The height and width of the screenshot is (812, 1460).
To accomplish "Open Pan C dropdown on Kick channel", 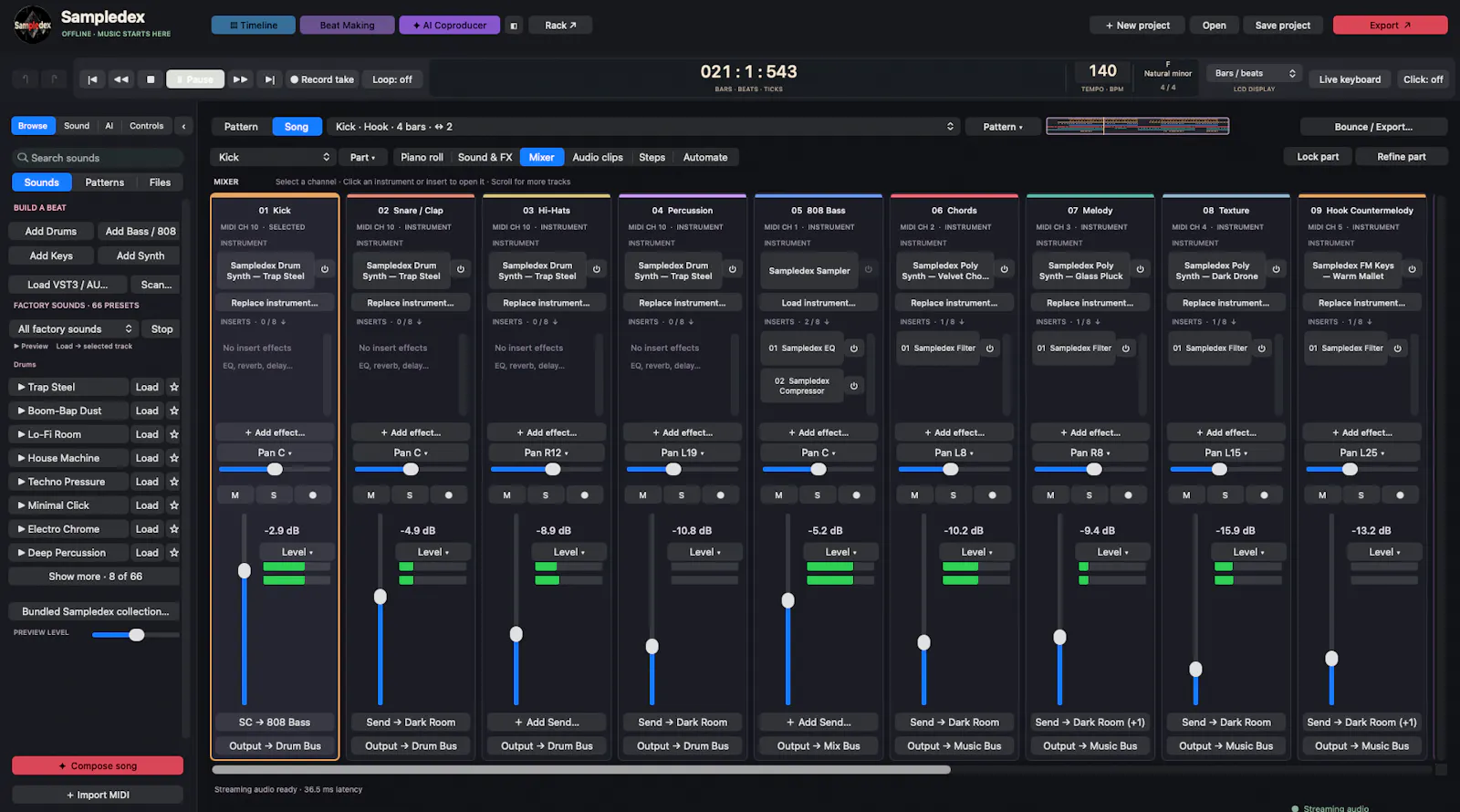I will click(x=275, y=453).
